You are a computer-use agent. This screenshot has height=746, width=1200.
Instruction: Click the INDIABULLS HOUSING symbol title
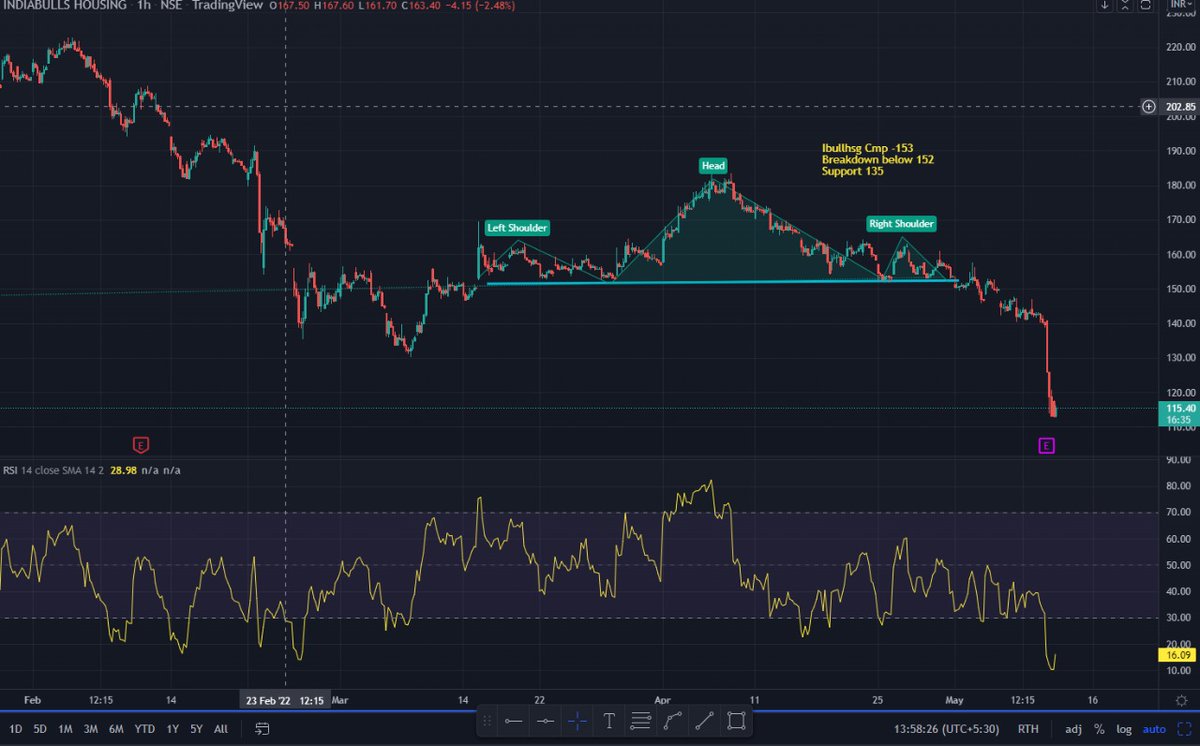point(64,6)
